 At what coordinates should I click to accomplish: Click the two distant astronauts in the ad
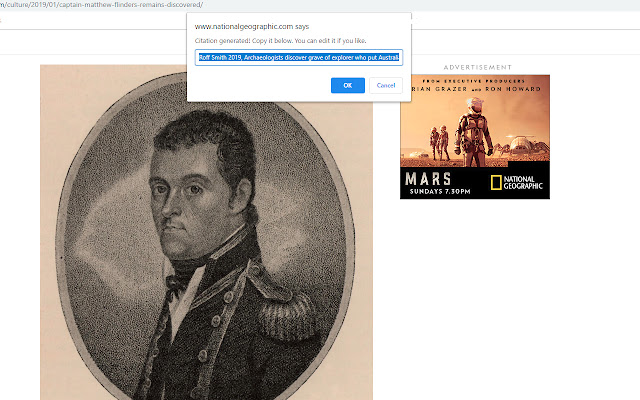point(439,143)
